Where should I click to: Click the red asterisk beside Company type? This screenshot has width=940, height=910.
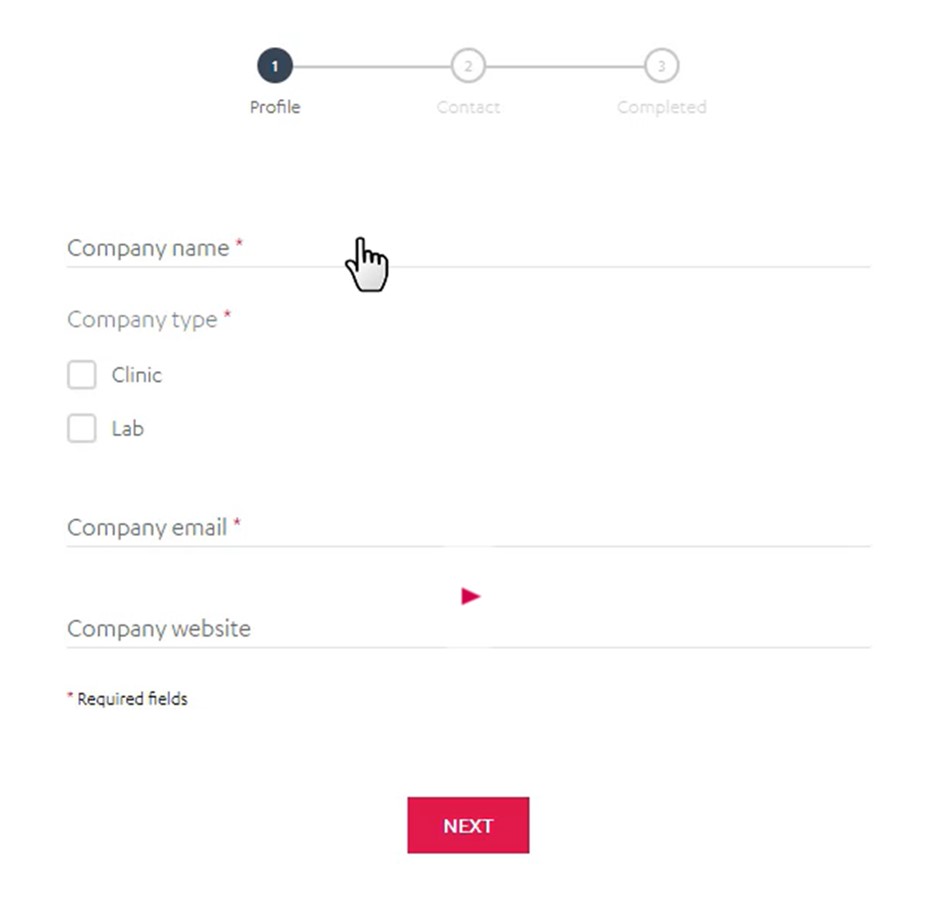(227, 316)
